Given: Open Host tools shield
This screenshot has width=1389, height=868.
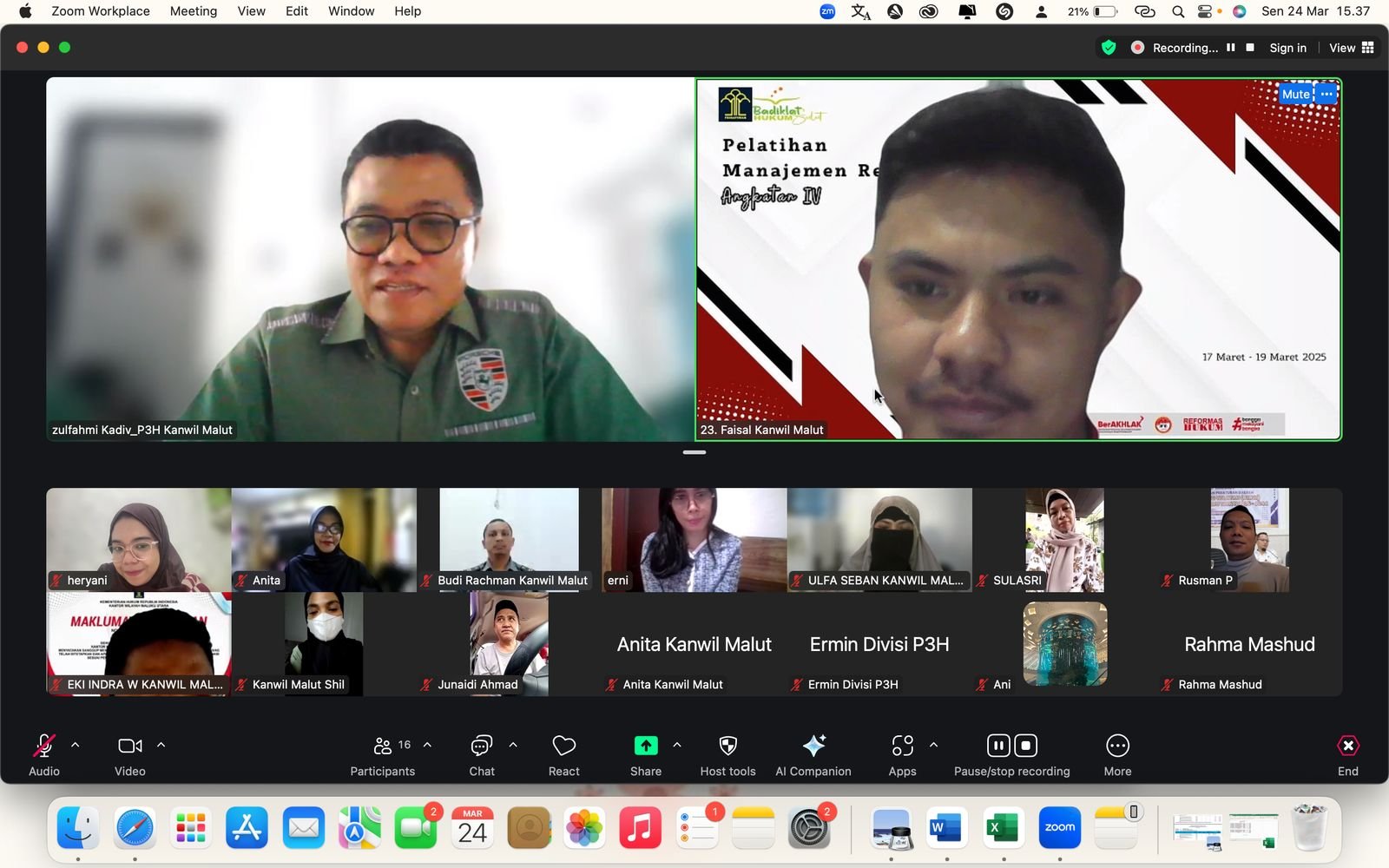Looking at the screenshot, I should 728,755.
